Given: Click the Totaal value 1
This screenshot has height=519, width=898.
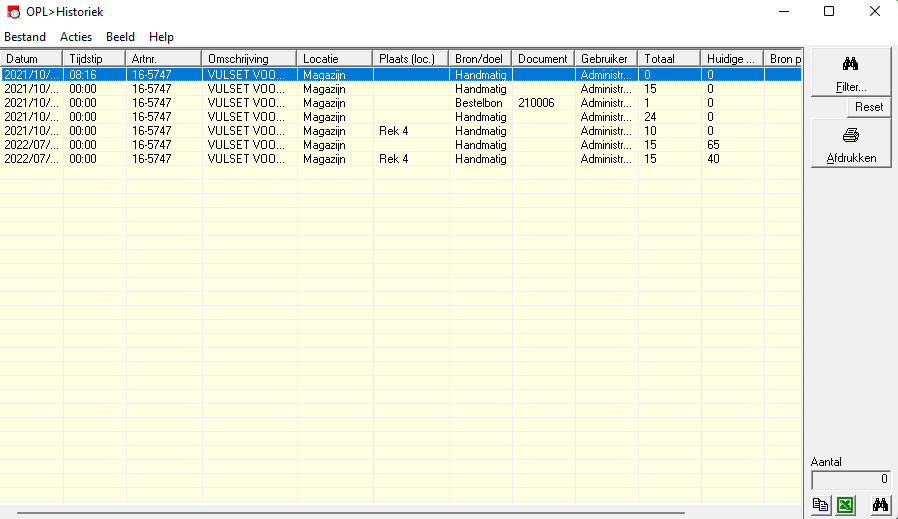Looking at the screenshot, I should tap(647, 103).
